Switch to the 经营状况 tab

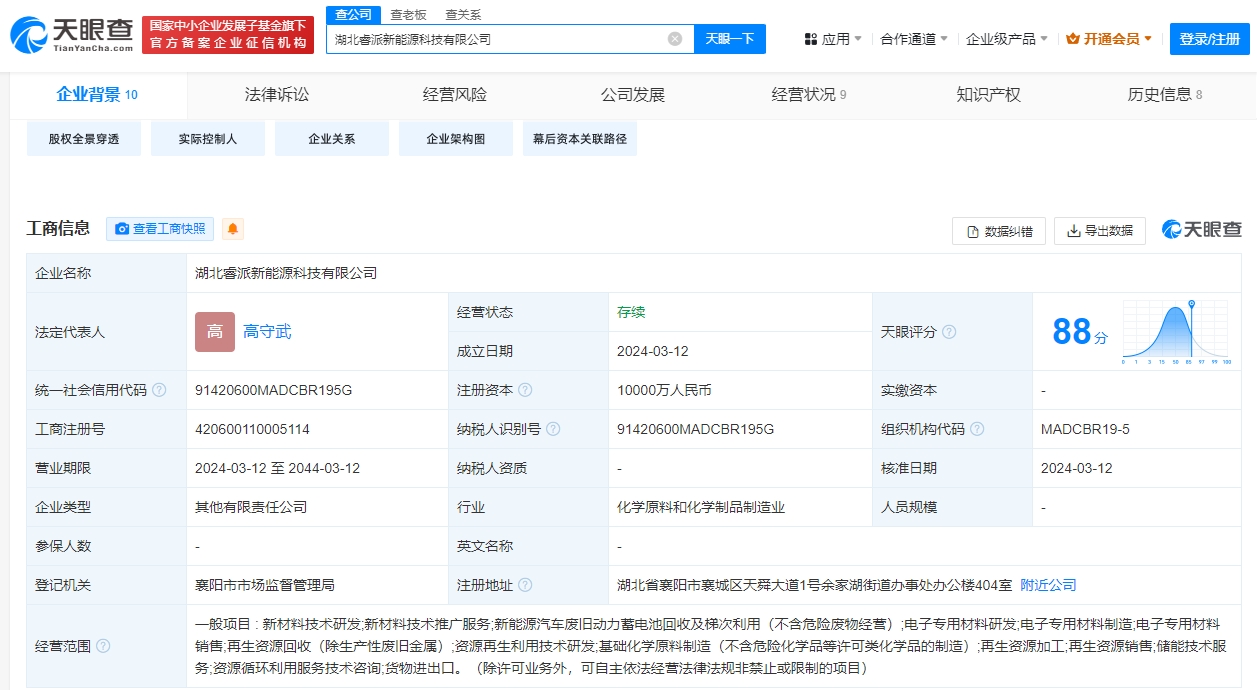[x=809, y=95]
